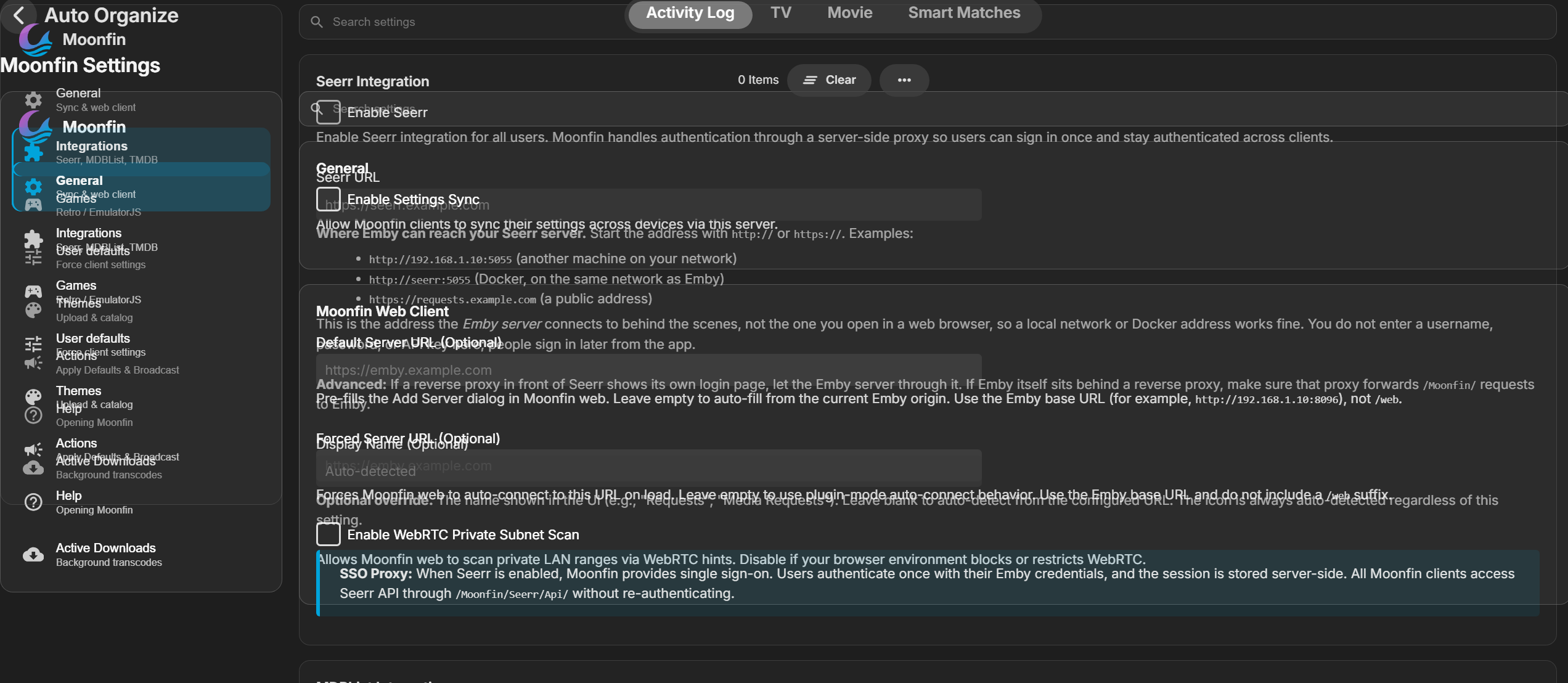Click the cloud download icon of the bottommost Active Downloads entry
Image resolution: width=1568 pixels, height=683 pixels.
[33, 555]
